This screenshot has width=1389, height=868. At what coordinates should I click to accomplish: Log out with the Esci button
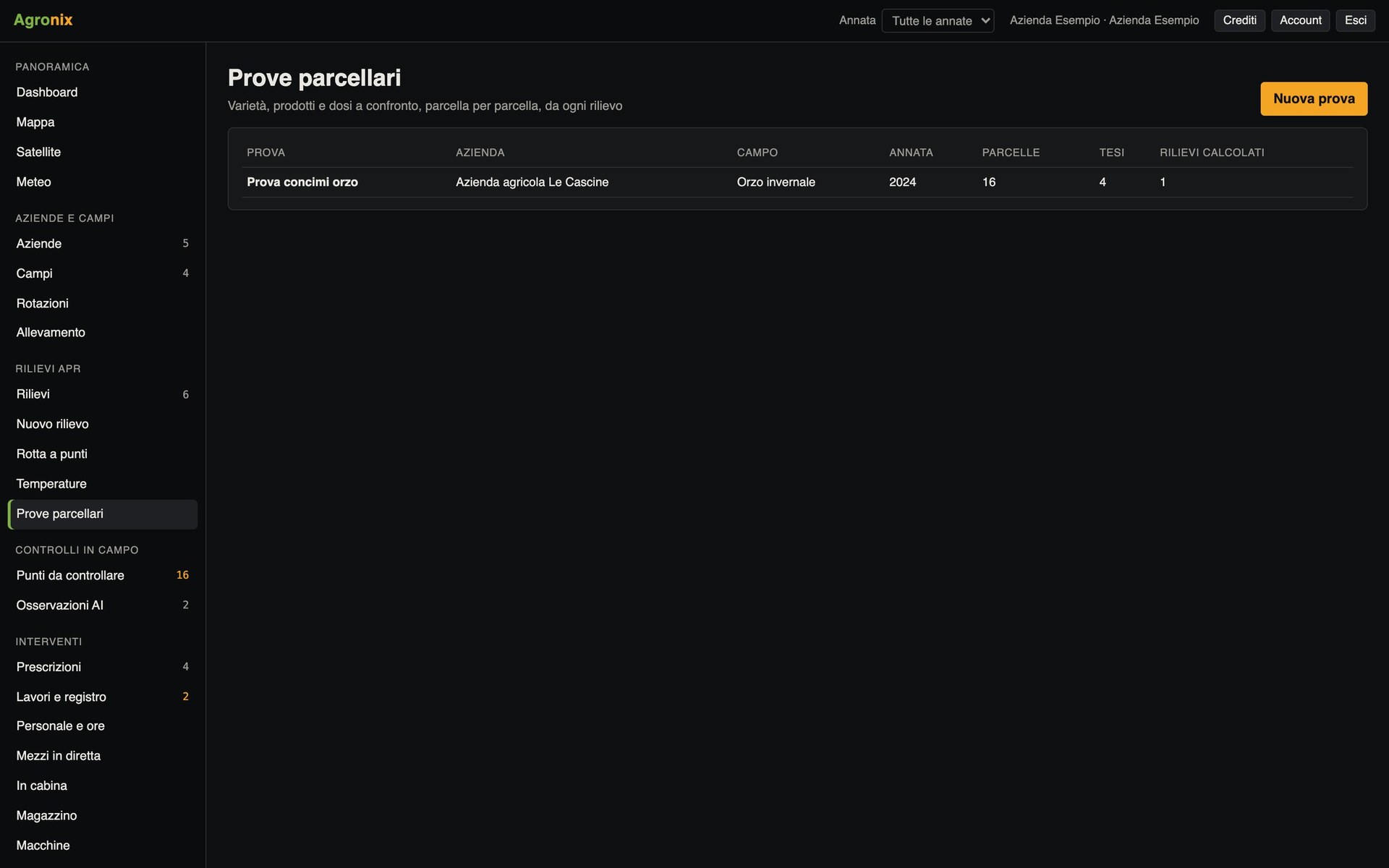click(1355, 20)
